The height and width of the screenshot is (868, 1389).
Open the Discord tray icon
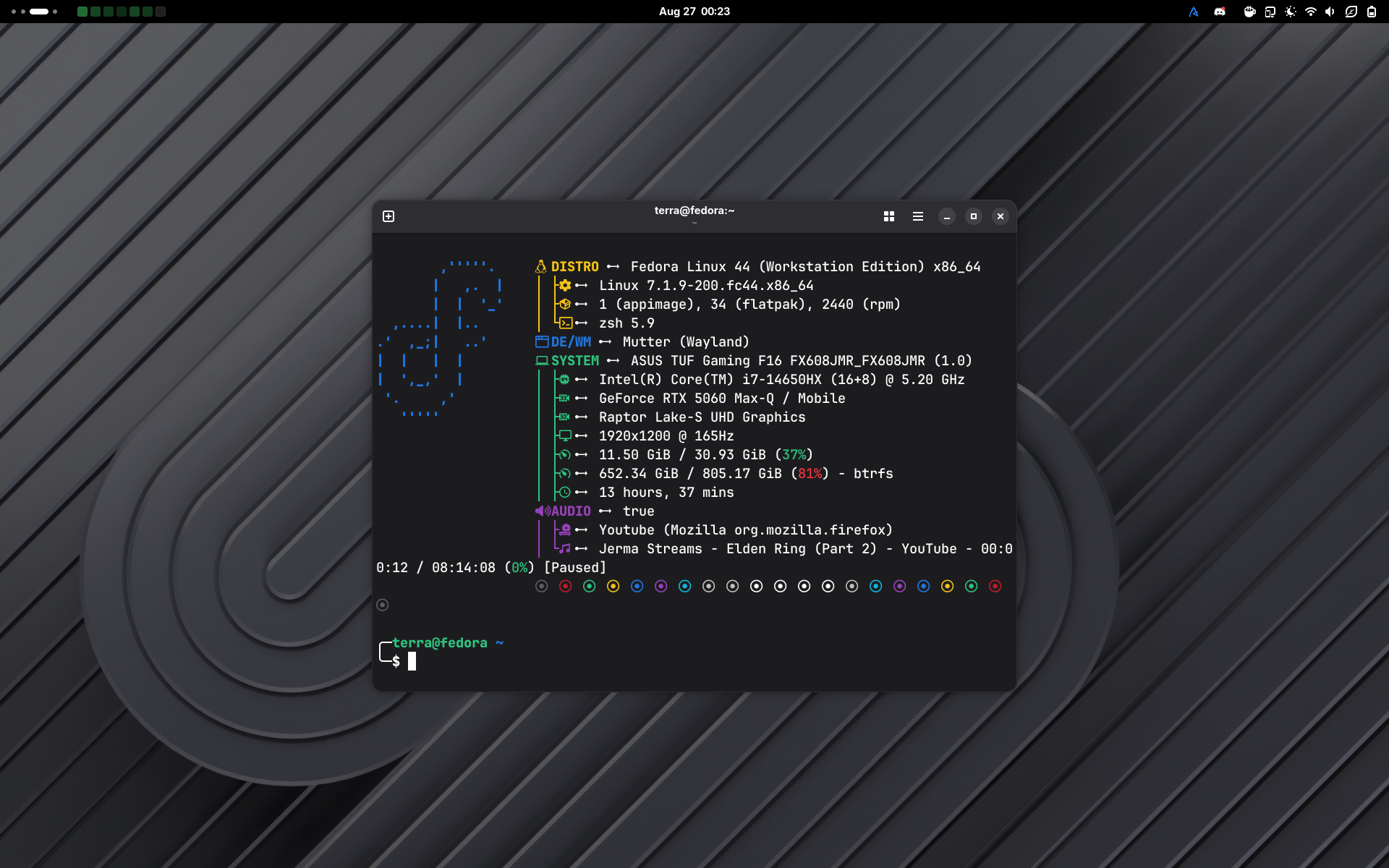point(1220,12)
